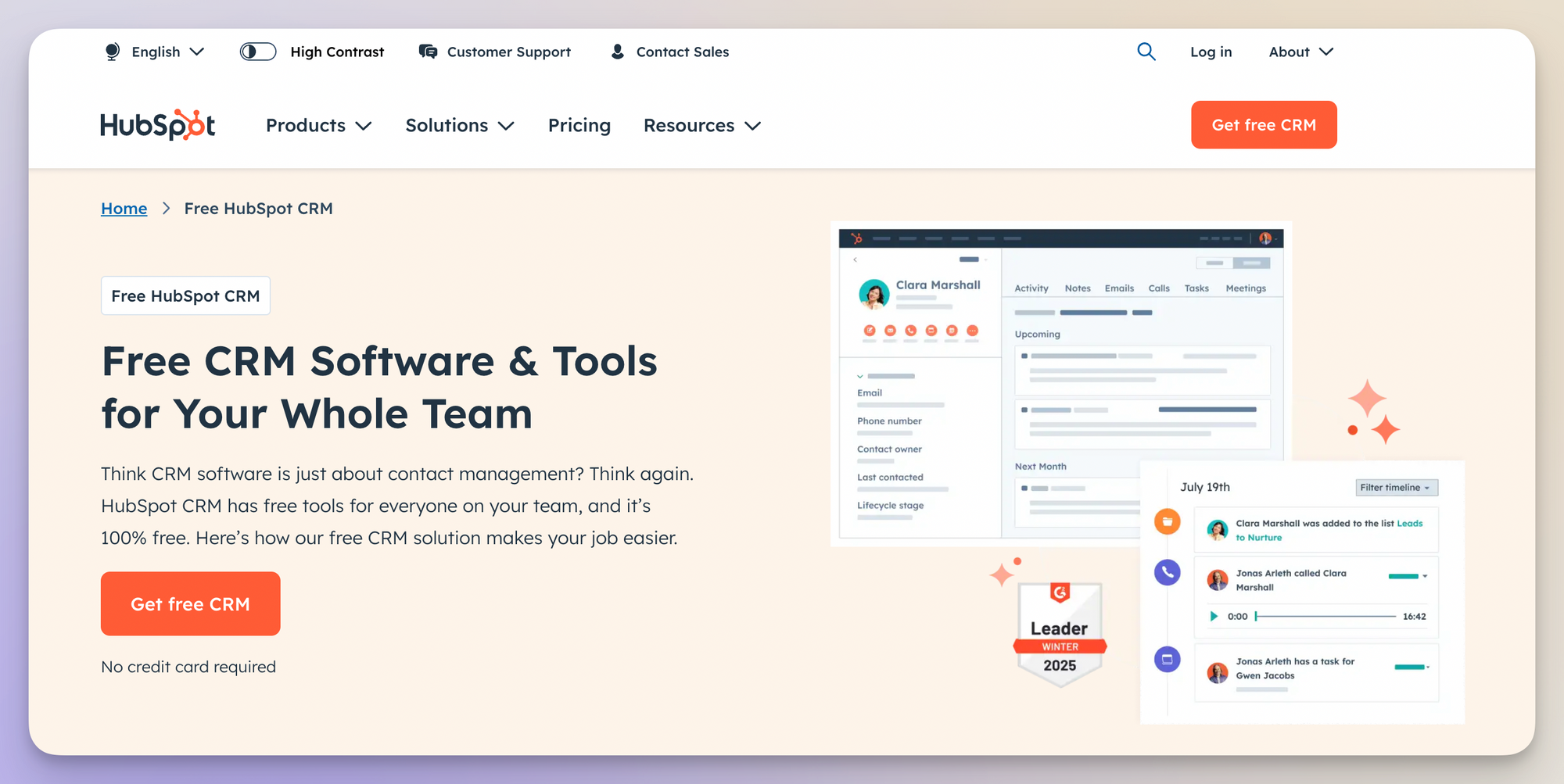Open the Customer Support link

(495, 52)
